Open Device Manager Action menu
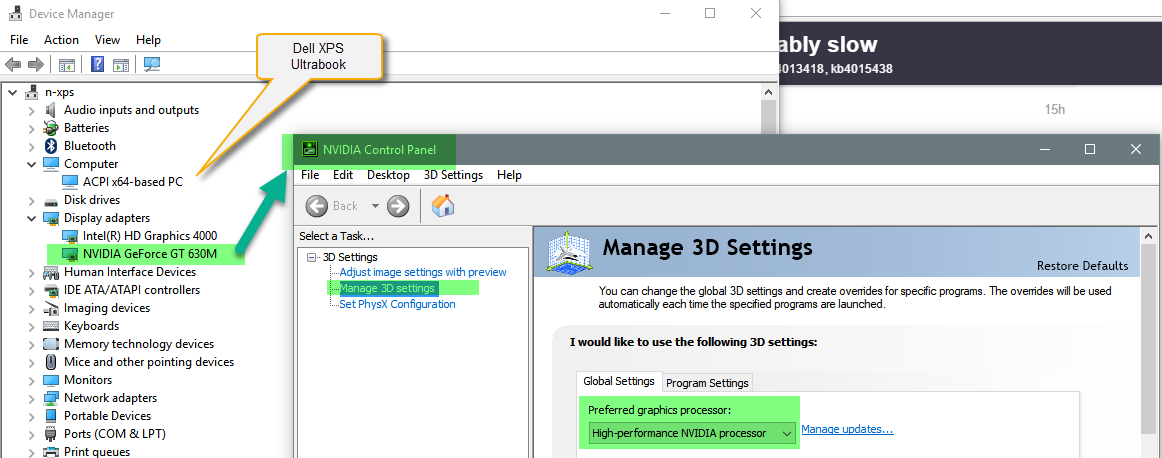 [x=62, y=40]
